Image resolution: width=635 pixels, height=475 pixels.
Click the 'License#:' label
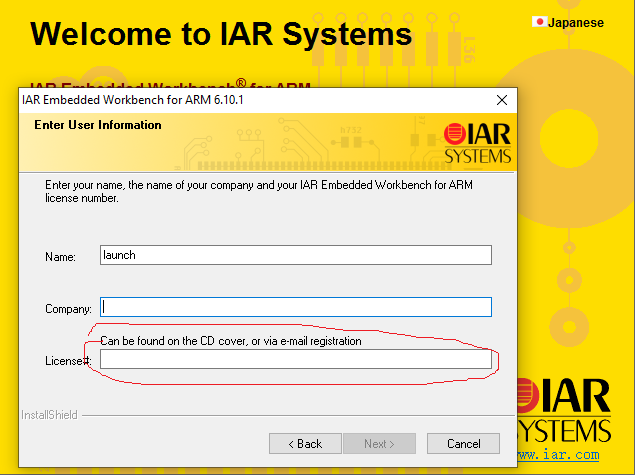tap(68, 361)
